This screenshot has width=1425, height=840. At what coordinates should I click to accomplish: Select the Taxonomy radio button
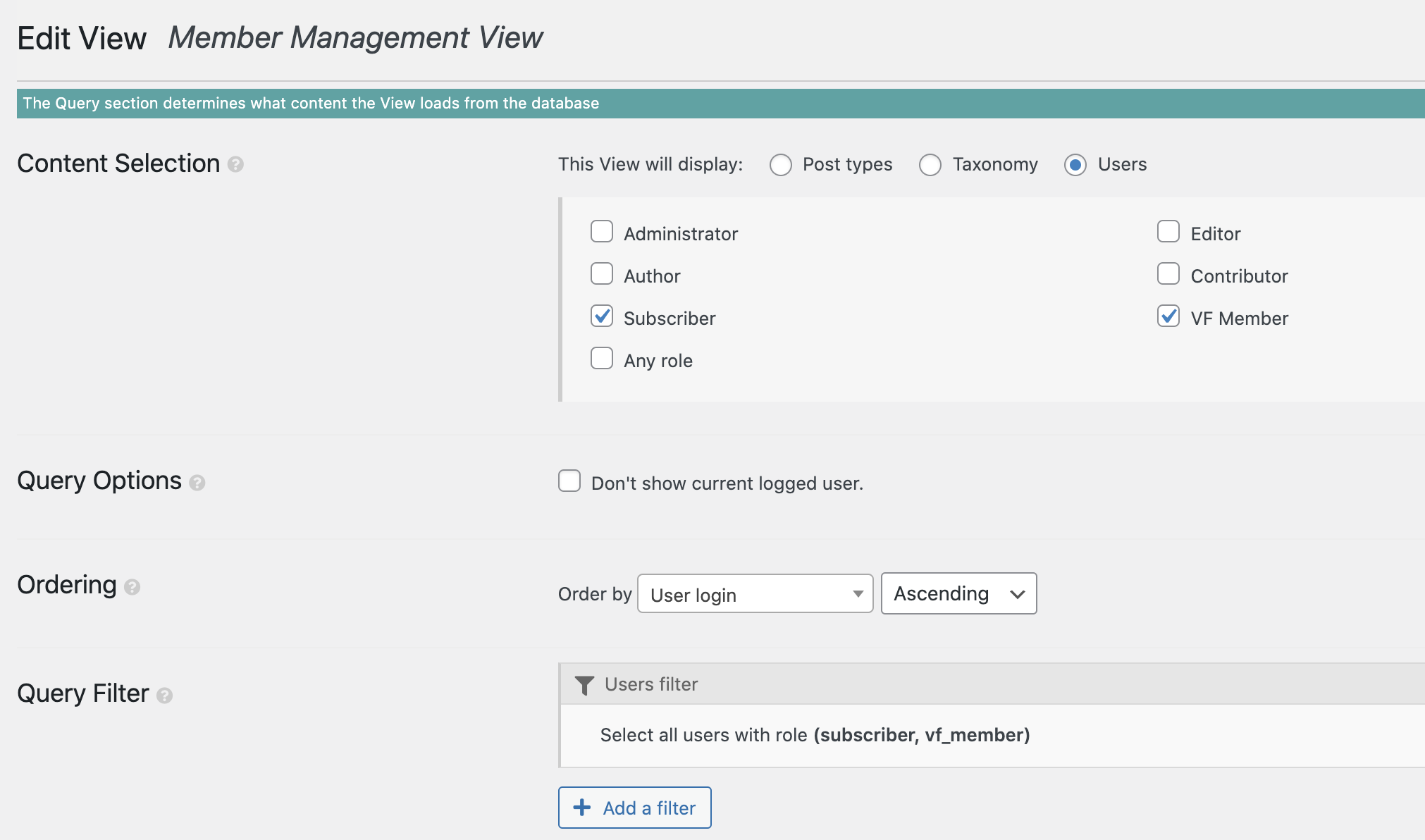pos(930,165)
